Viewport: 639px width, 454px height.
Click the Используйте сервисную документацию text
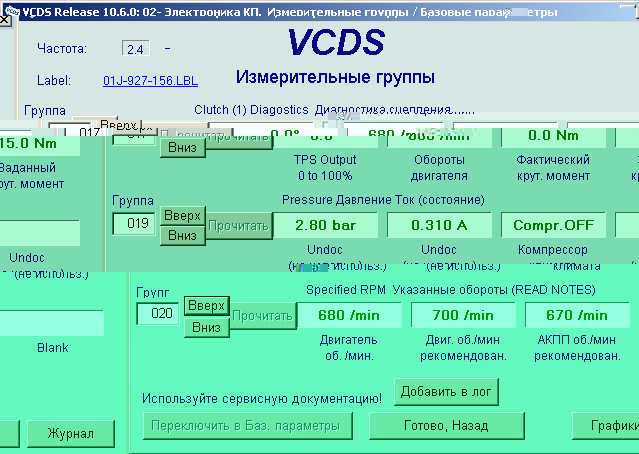tap(262, 398)
